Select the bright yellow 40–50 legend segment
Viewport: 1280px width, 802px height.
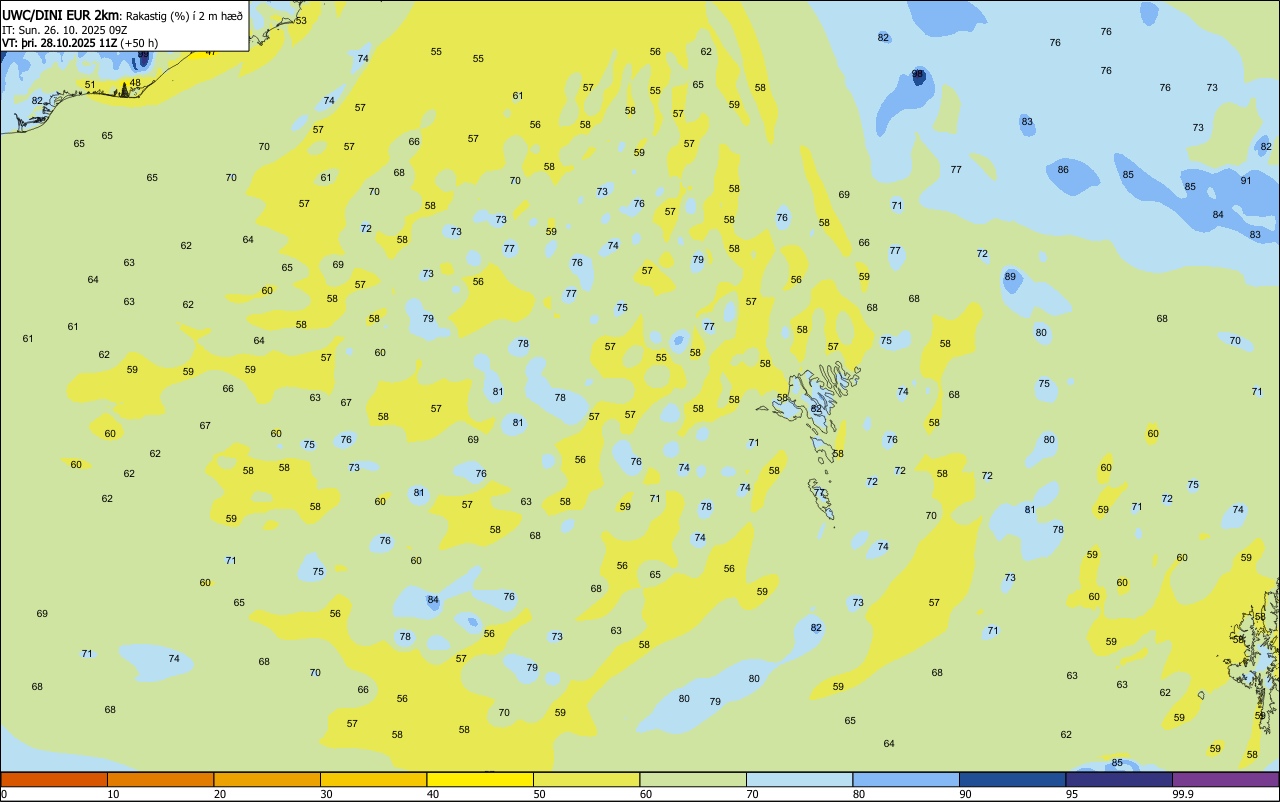click(480, 779)
